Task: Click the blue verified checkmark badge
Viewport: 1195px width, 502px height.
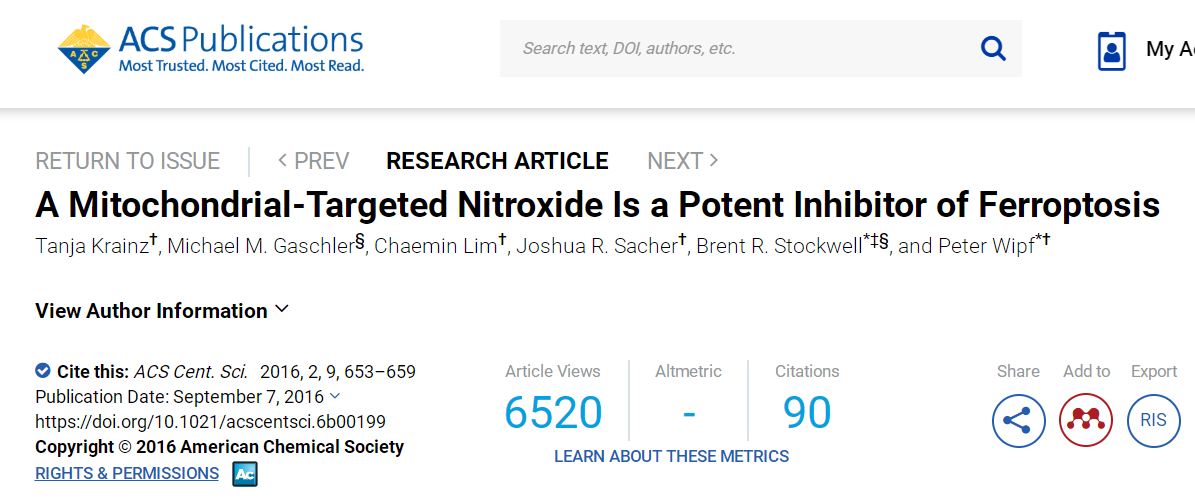Action: (x=43, y=371)
